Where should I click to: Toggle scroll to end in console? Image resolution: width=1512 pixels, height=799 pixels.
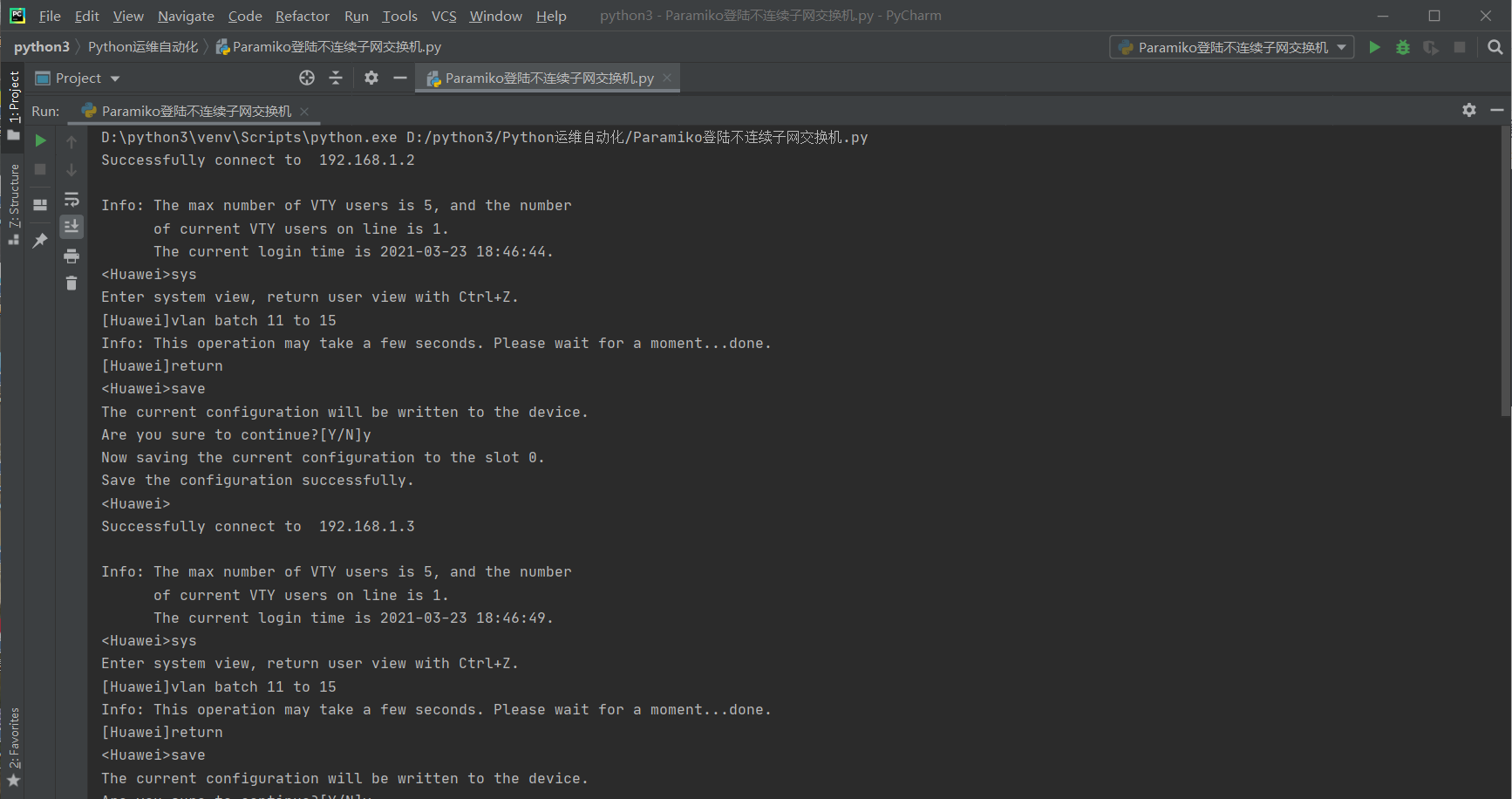pos(72,226)
